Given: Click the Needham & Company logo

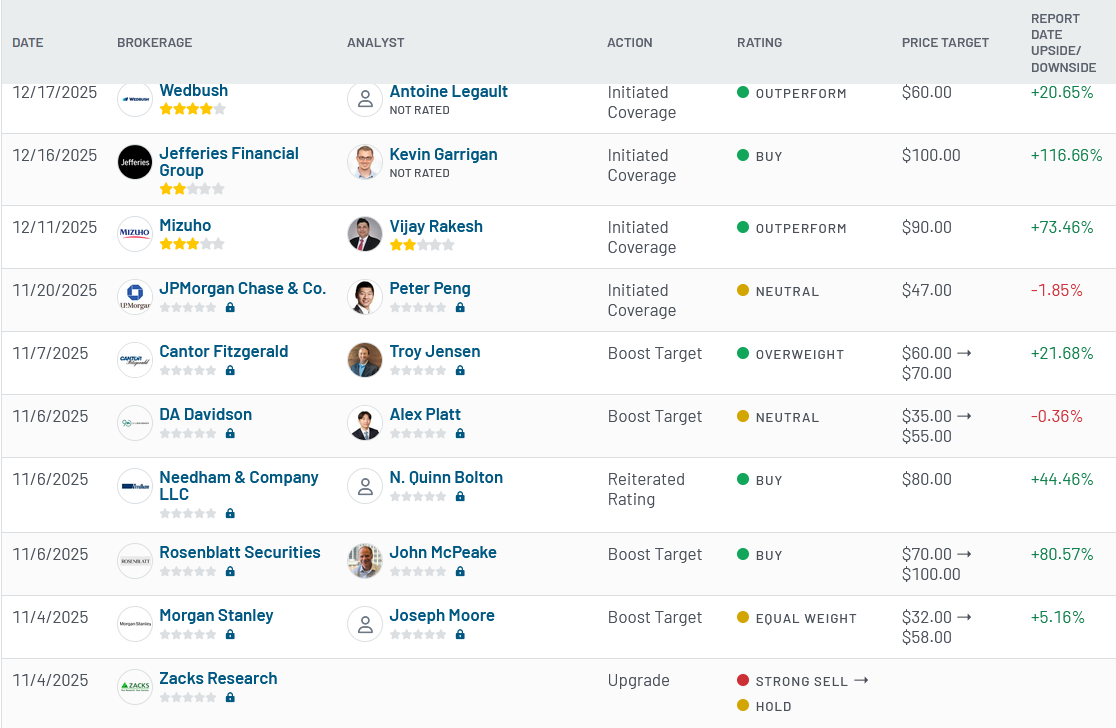Looking at the screenshot, I should (x=135, y=486).
